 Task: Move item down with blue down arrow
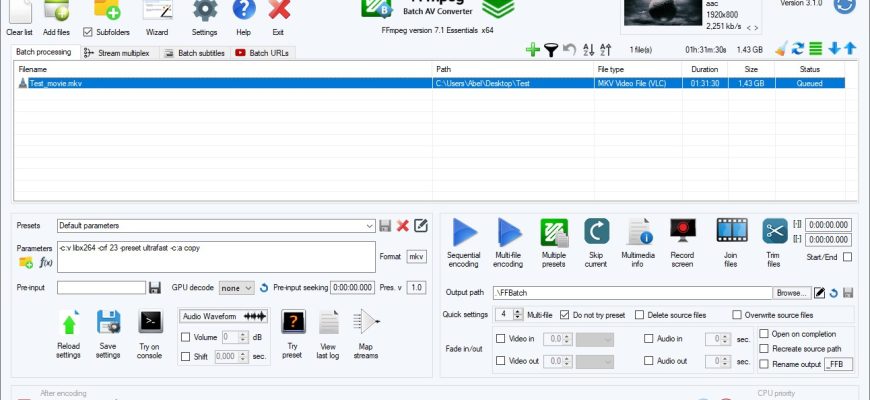(834, 49)
